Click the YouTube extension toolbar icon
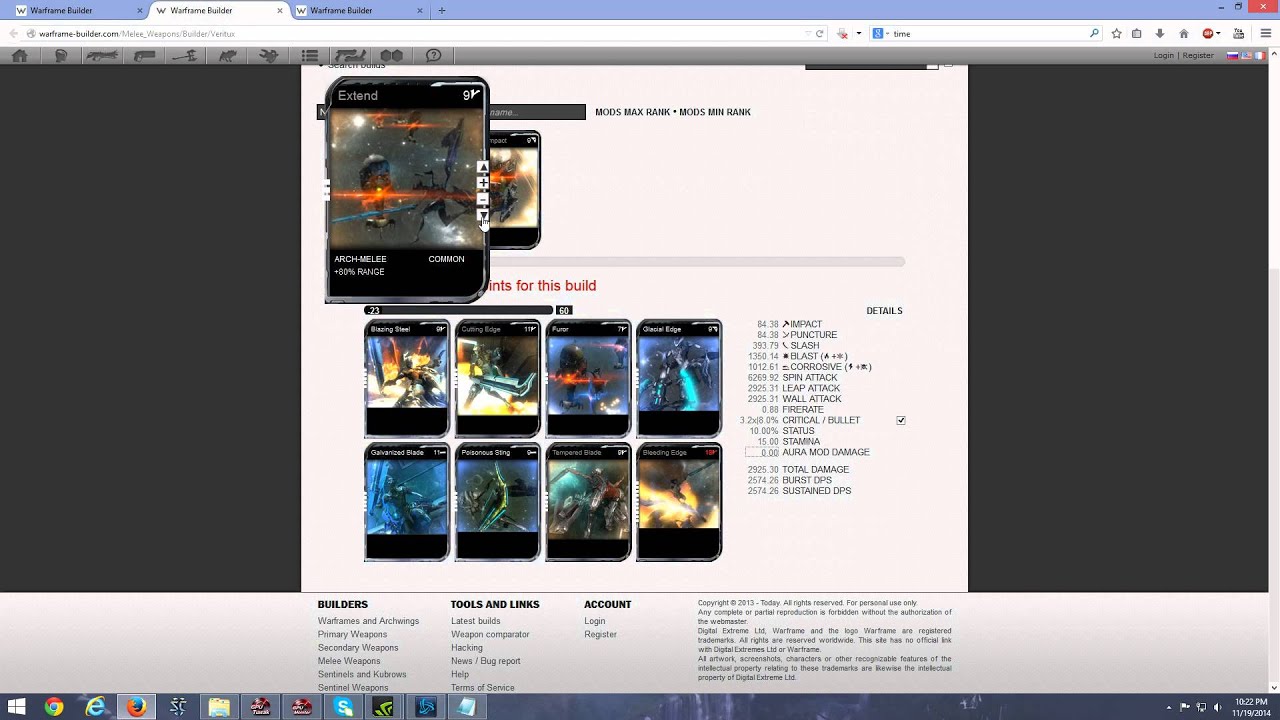This screenshot has width=1280, height=720. [1239, 33]
